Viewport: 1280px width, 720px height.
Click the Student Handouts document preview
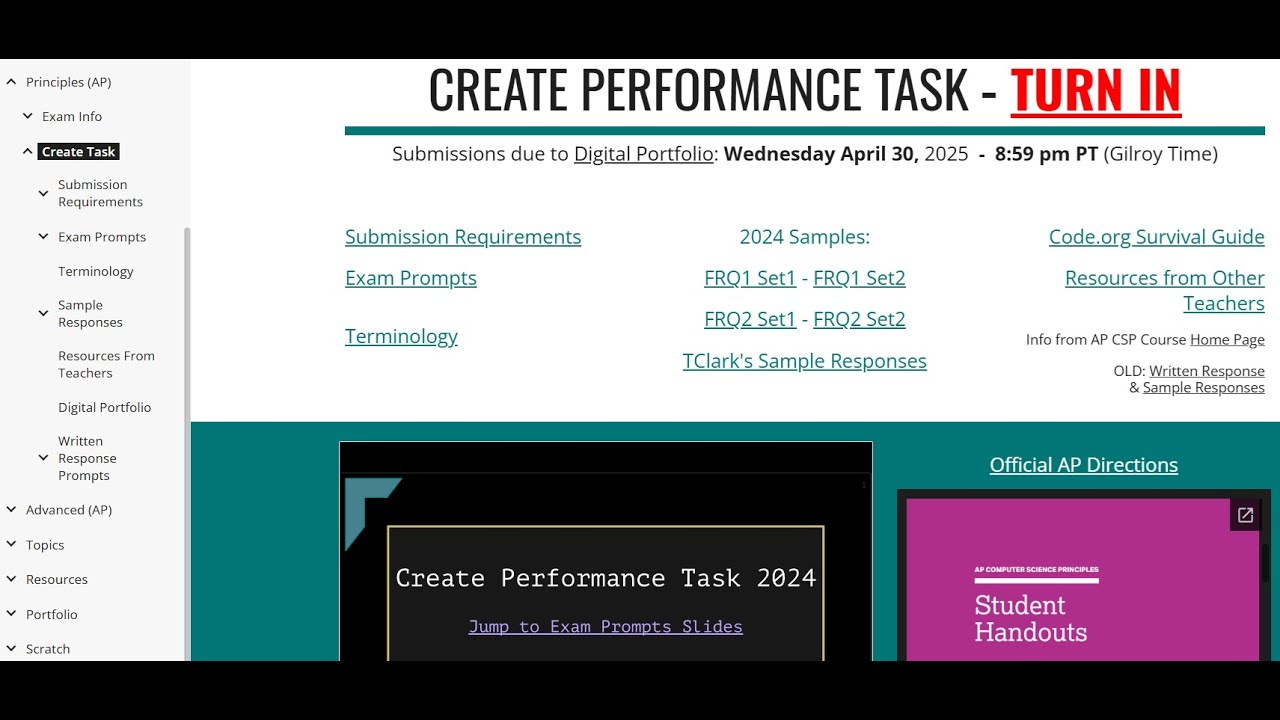[x=1082, y=580]
